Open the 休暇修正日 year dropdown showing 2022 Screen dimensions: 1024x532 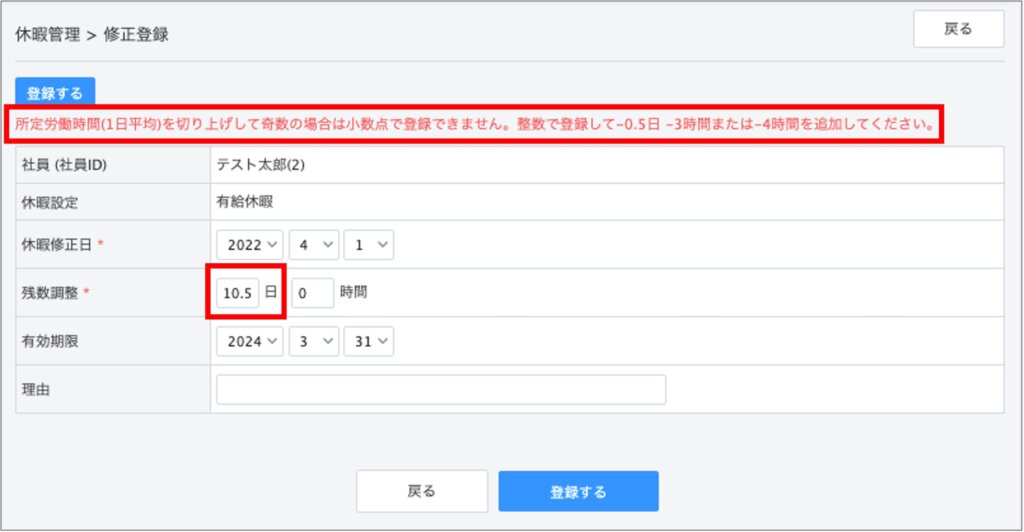click(x=250, y=245)
